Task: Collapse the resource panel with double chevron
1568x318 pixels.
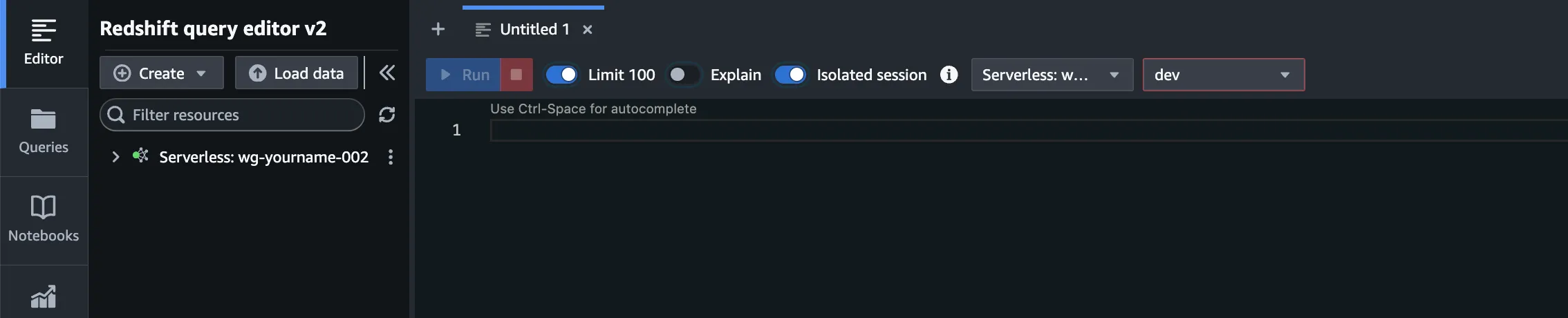Action: coord(387,73)
